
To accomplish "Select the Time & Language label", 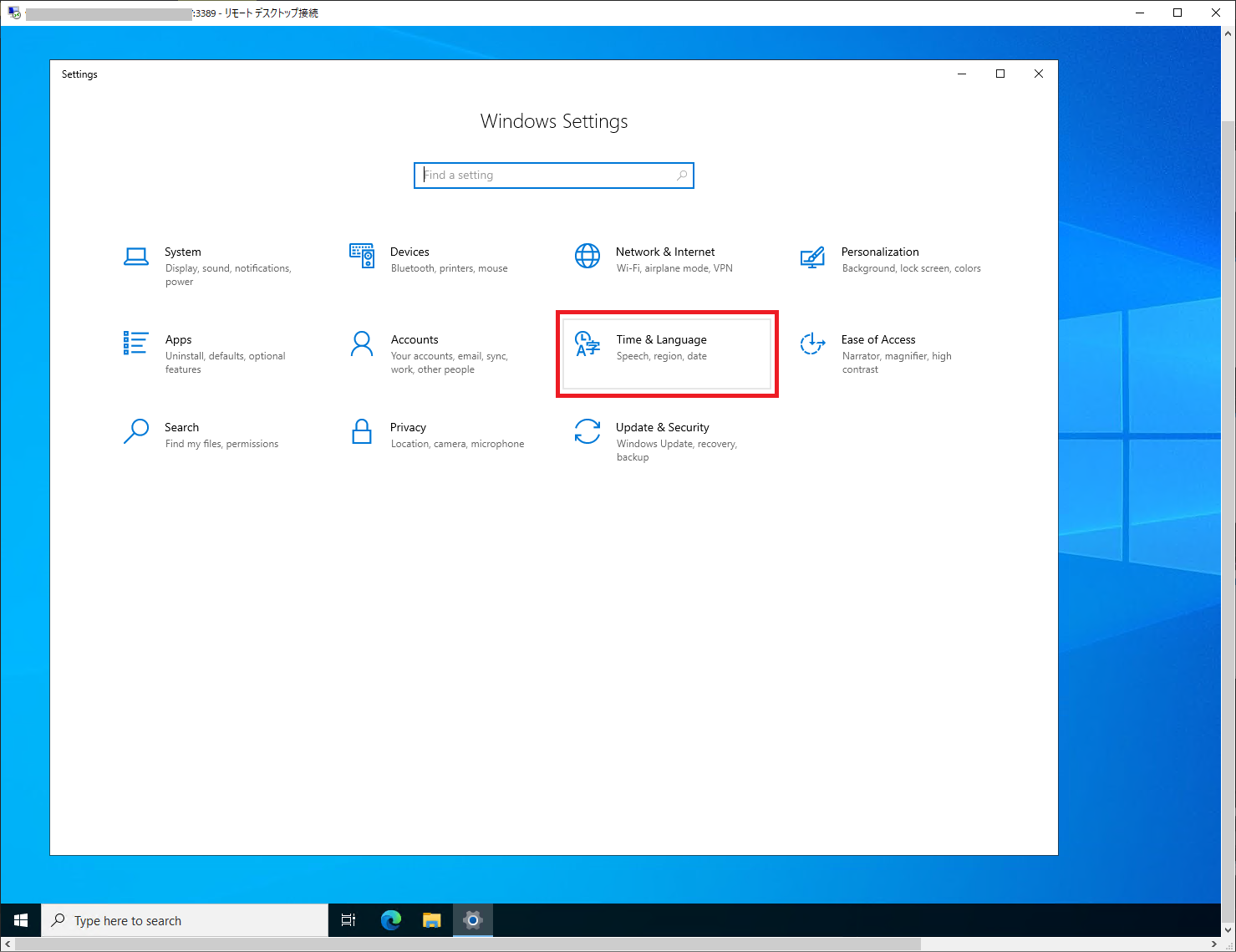I will tap(662, 339).
